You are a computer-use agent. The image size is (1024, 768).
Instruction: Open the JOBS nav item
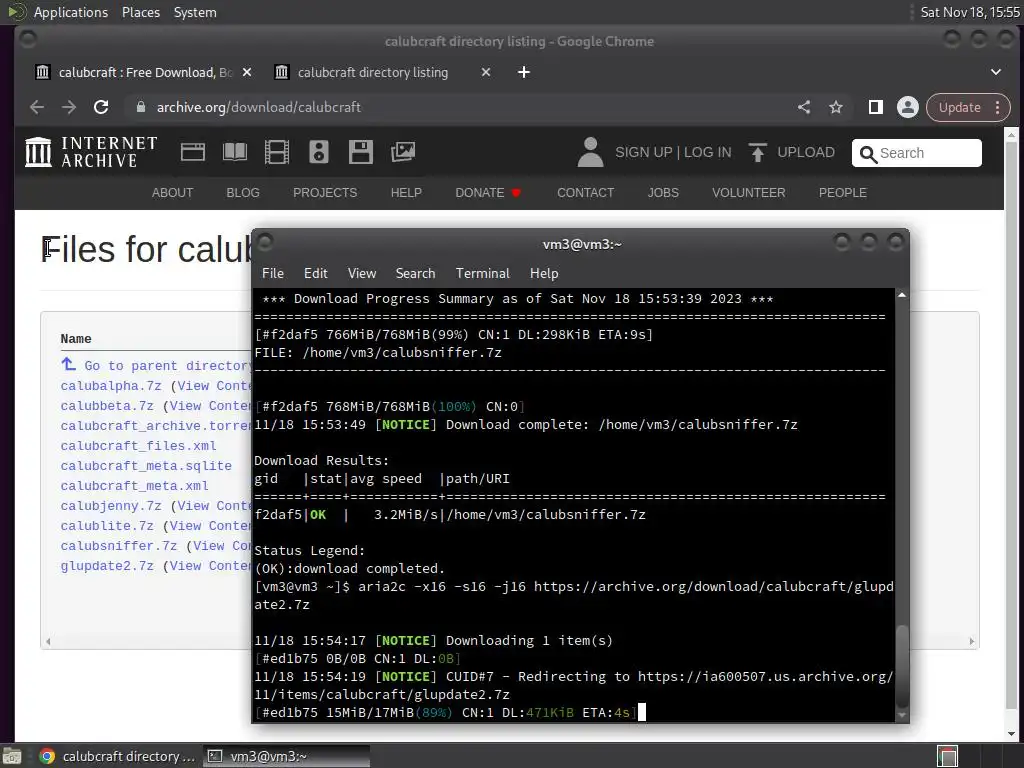[663, 193]
